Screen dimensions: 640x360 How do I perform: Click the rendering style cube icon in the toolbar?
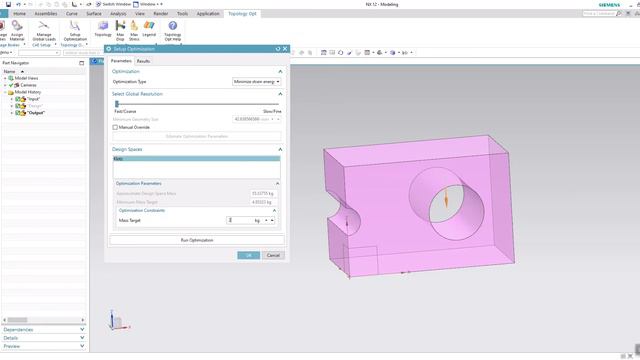click(x=393, y=53)
